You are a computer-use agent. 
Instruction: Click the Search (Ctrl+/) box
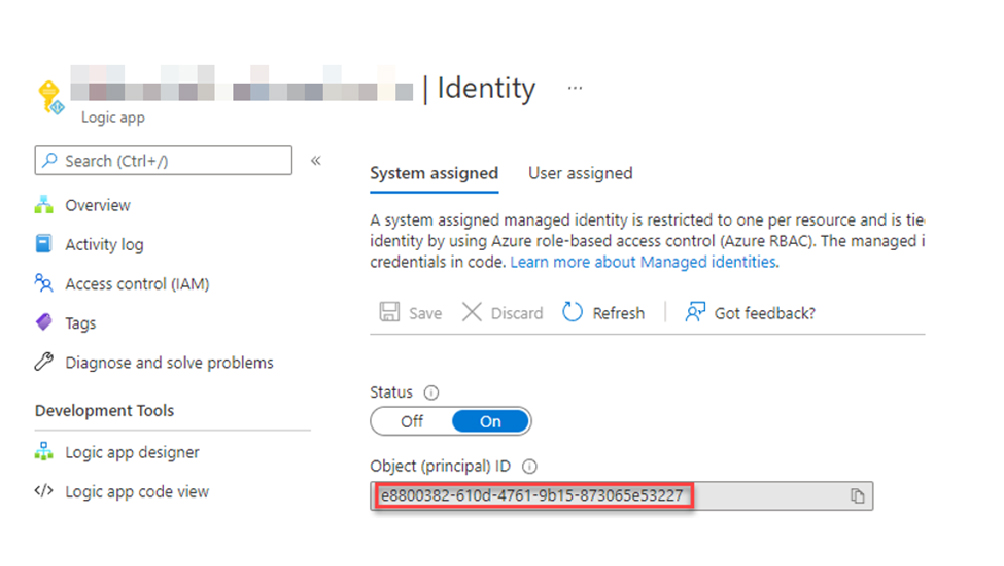(x=163, y=161)
